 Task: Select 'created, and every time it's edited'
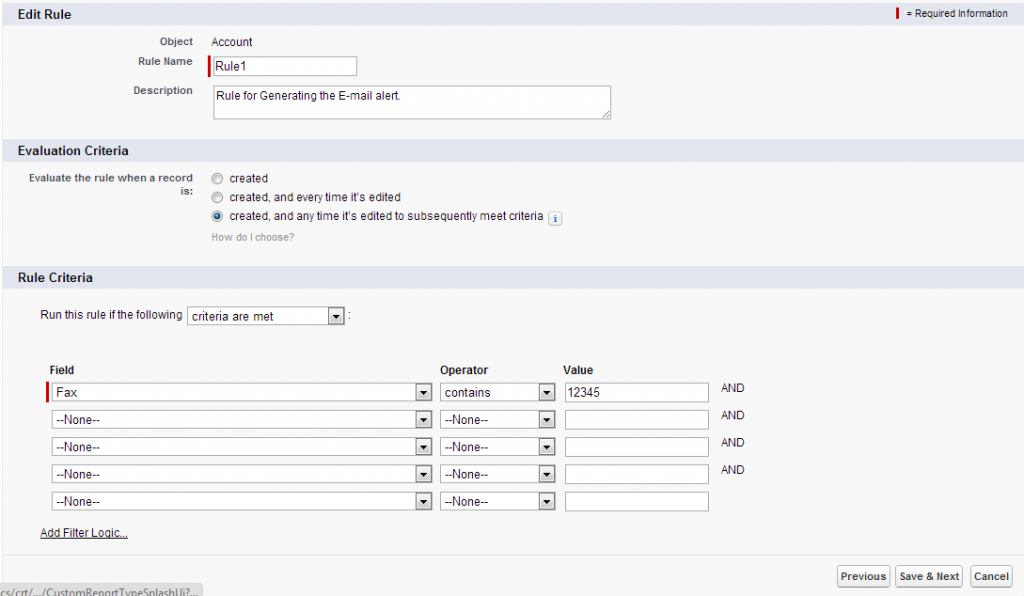[217, 197]
